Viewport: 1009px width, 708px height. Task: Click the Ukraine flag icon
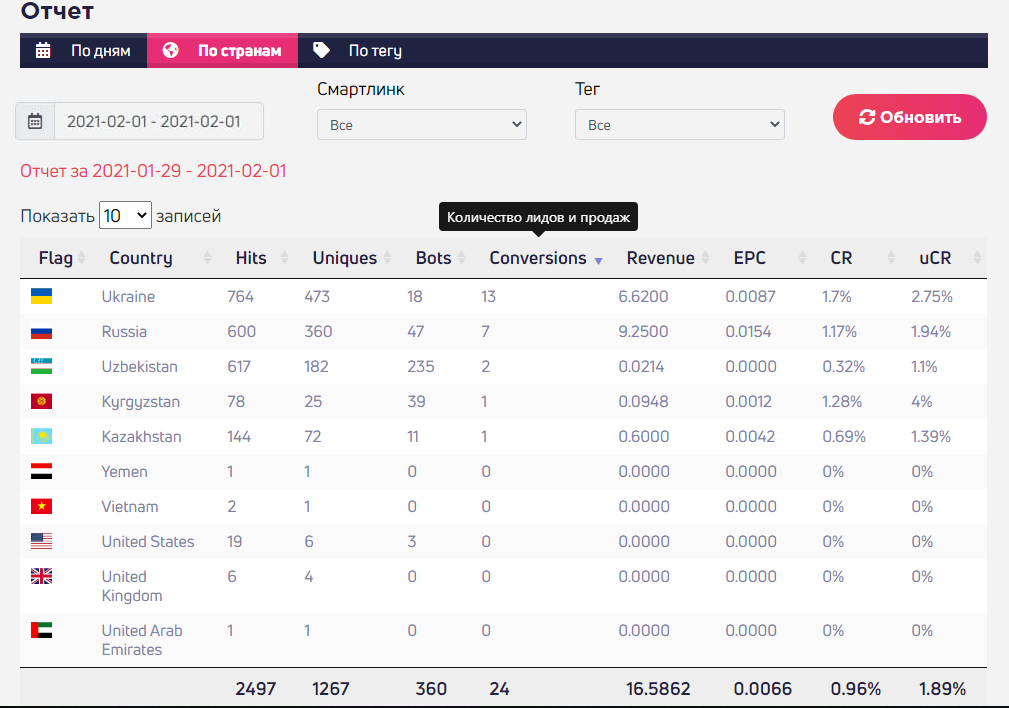pyautogui.click(x=41, y=296)
